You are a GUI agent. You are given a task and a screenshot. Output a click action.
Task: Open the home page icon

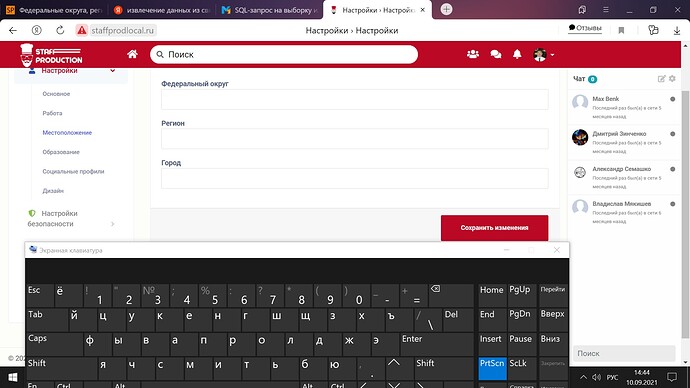click(132, 54)
